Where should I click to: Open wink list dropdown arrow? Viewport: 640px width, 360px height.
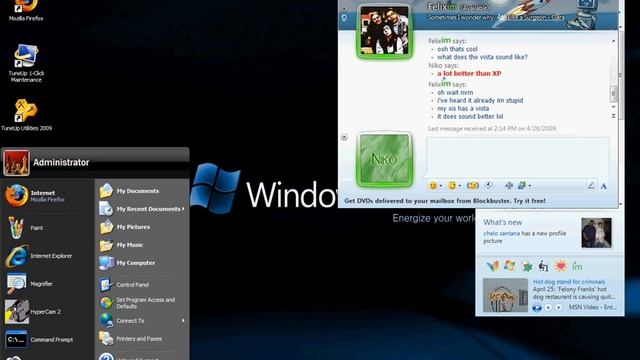(x=460, y=186)
